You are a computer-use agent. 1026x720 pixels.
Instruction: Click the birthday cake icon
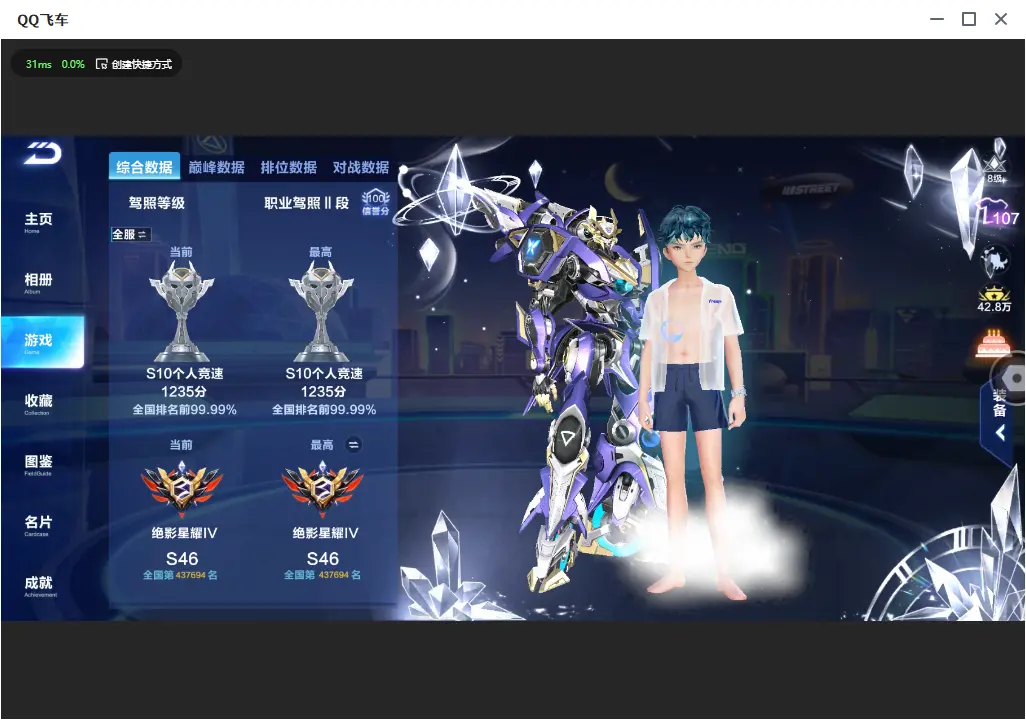(x=993, y=344)
